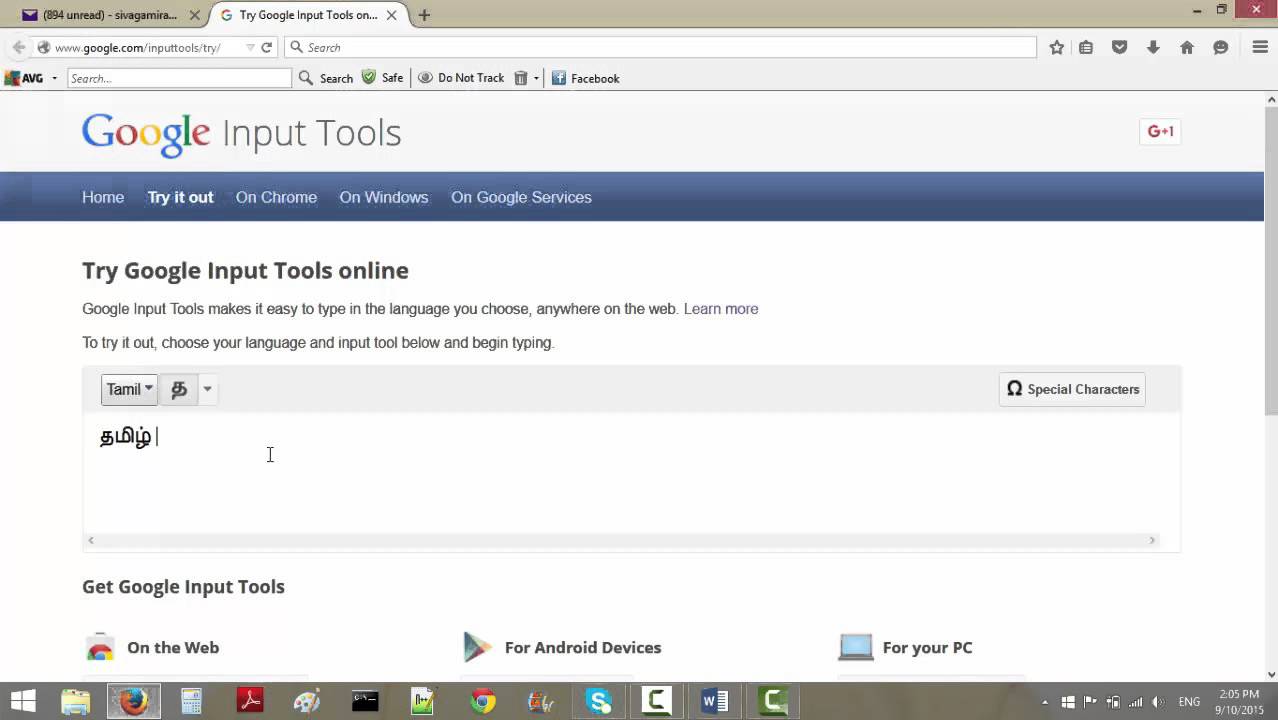Open the Tamil language dropdown
The width and height of the screenshot is (1278, 720).
click(129, 389)
